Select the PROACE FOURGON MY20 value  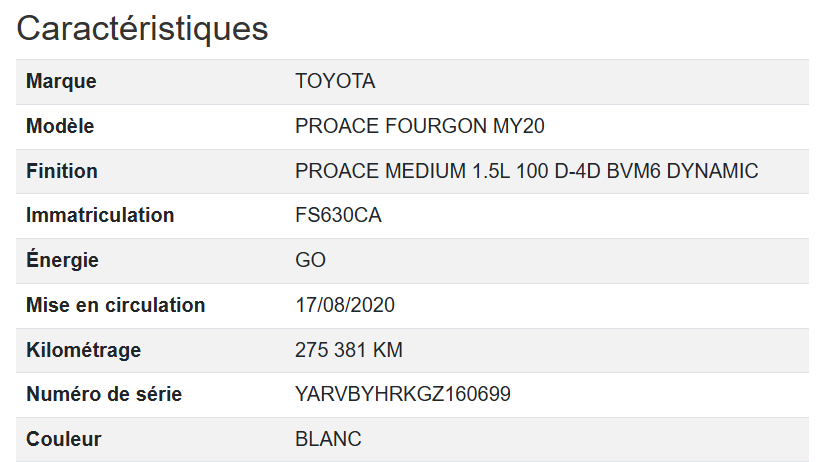(x=420, y=127)
